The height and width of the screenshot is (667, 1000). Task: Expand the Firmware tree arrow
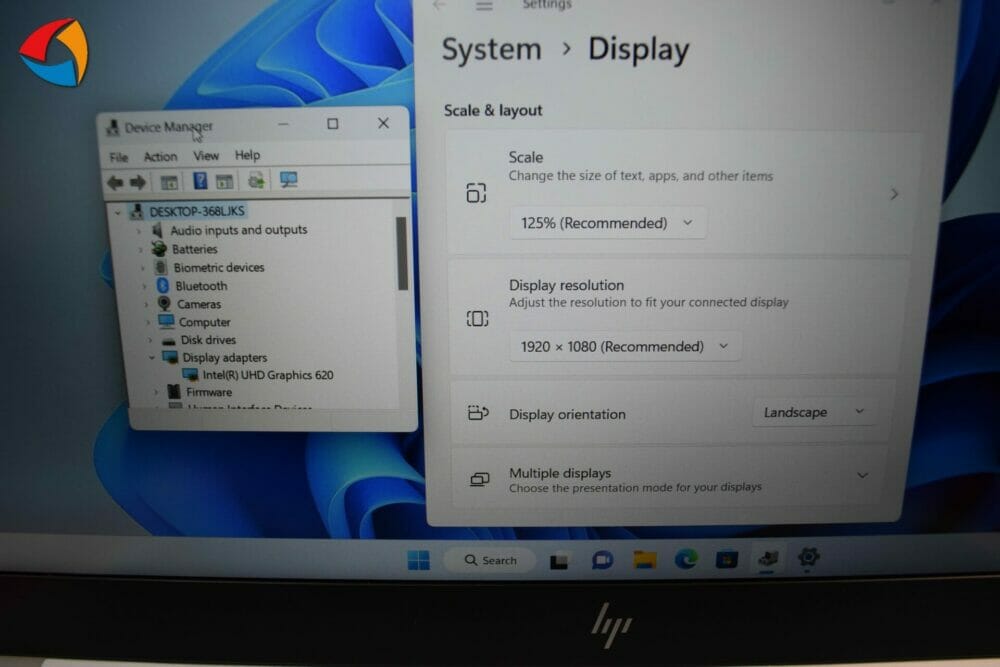(x=156, y=392)
